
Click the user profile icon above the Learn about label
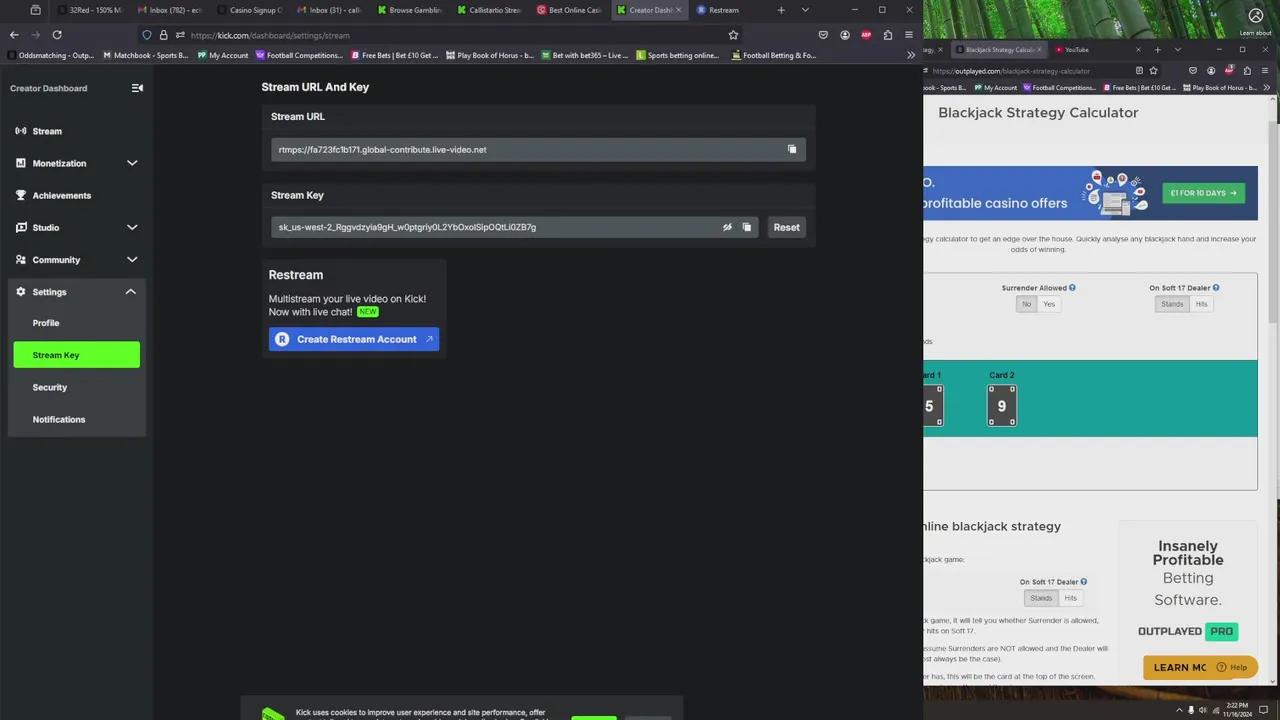tap(1256, 15)
